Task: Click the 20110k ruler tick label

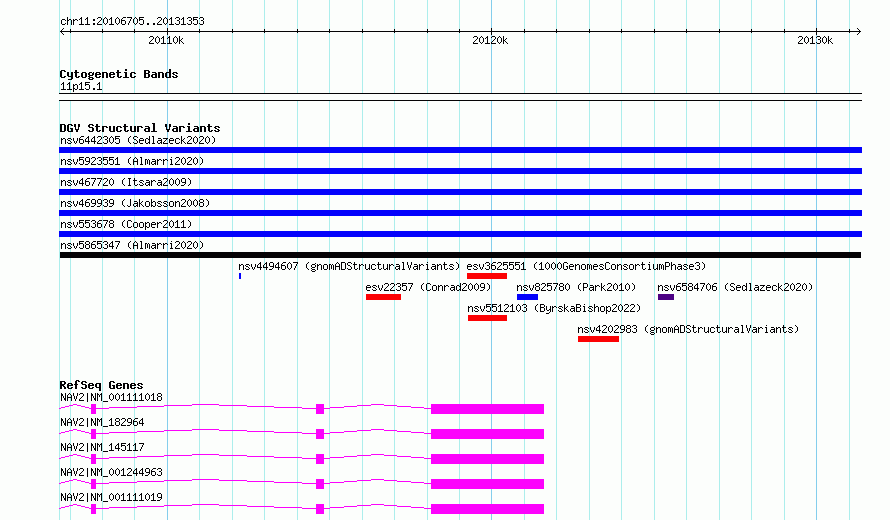Action: tap(166, 40)
